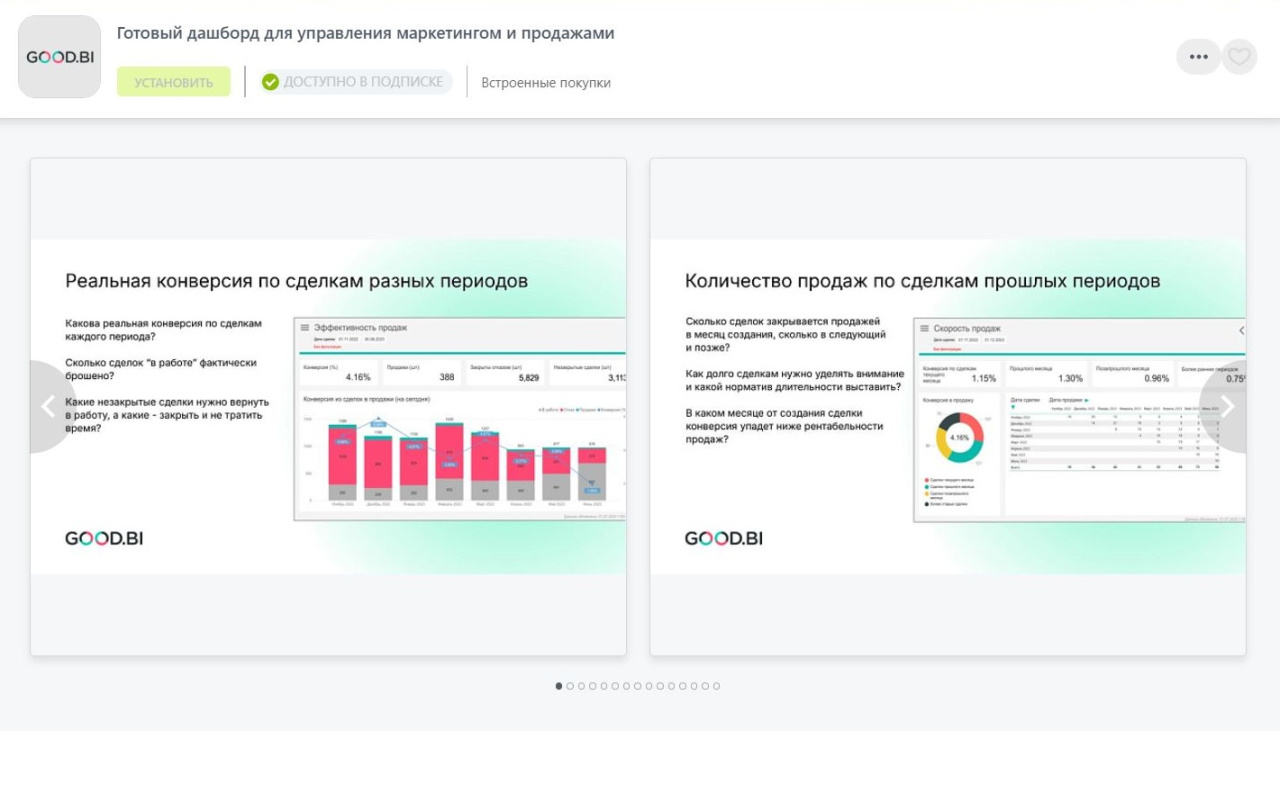The width and height of the screenshot is (1280, 786).
Task: Select the fourth carousel pagination dot
Action: 593,686
